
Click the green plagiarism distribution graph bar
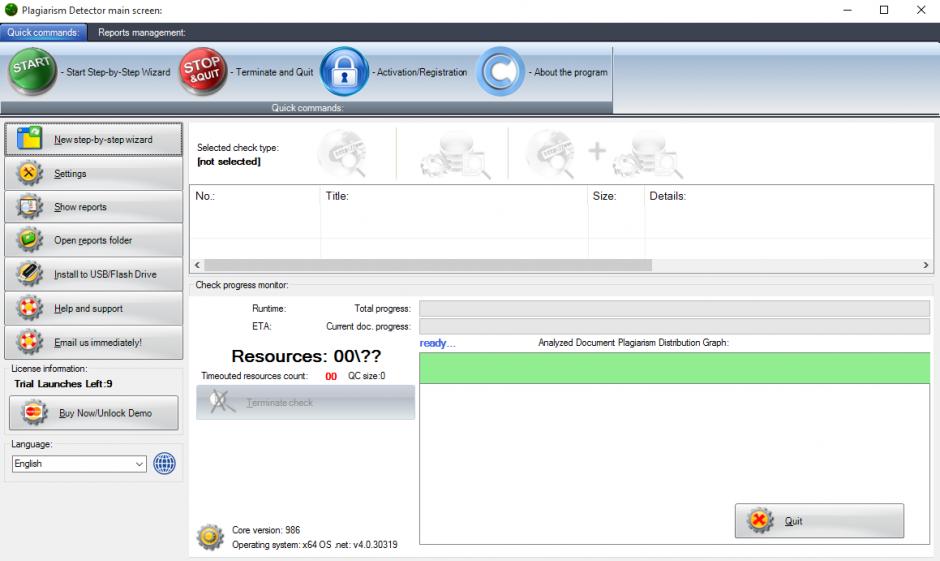[x=674, y=368]
